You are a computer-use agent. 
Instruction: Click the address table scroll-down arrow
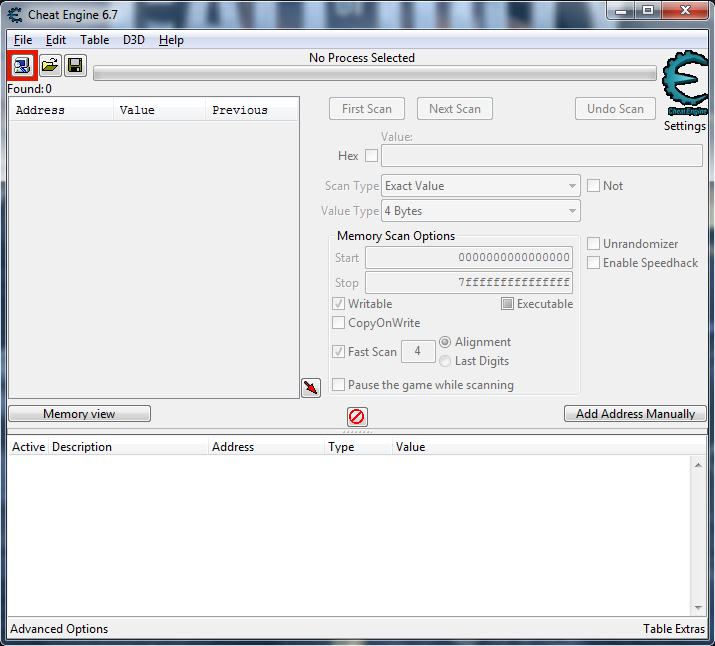pyautogui.click(x=698, y=608)
